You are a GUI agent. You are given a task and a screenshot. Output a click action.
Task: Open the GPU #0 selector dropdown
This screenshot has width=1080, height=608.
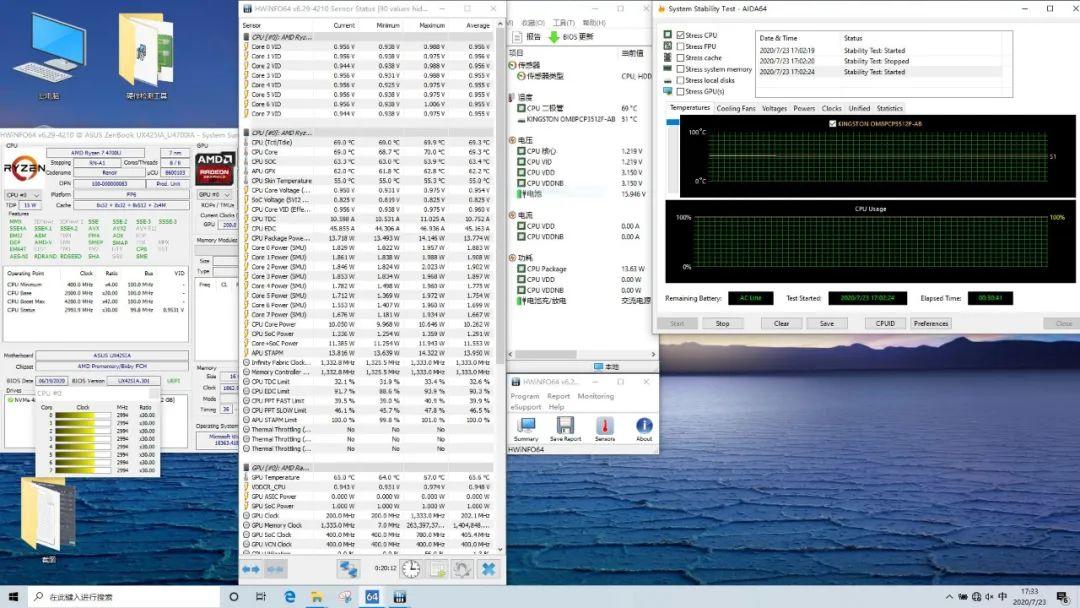[x=214, y=195]
